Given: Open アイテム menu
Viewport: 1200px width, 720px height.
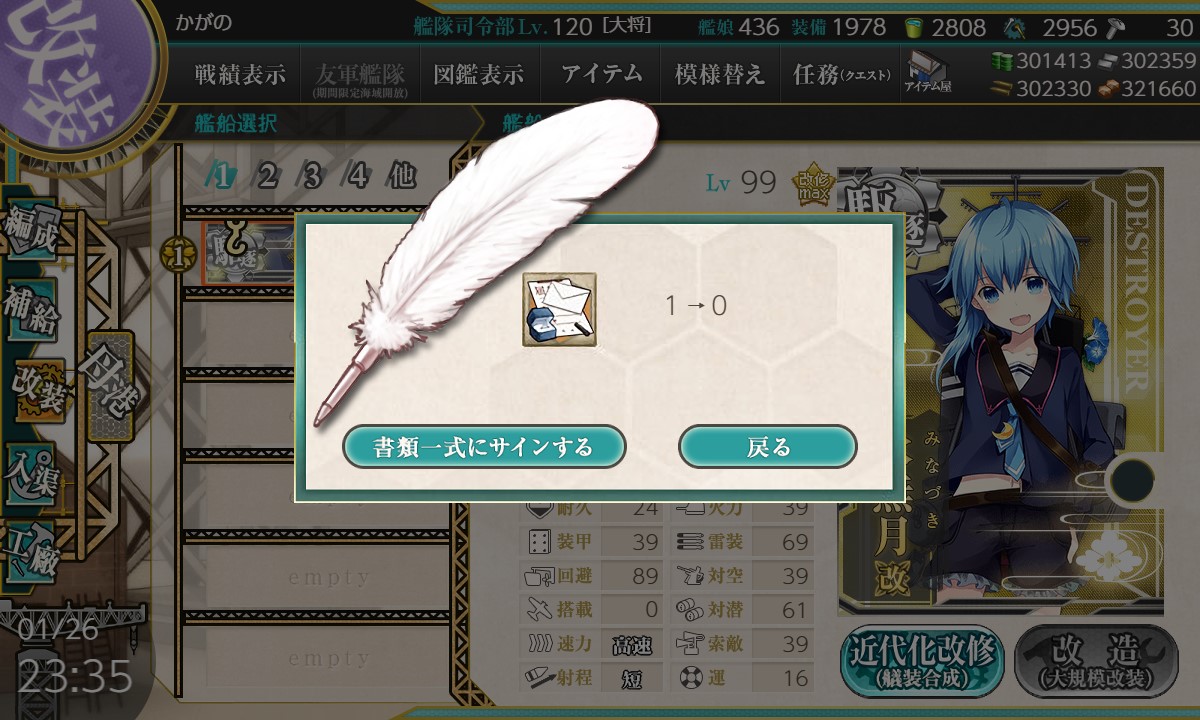Looking at the screenshot, I should point(602,74).
